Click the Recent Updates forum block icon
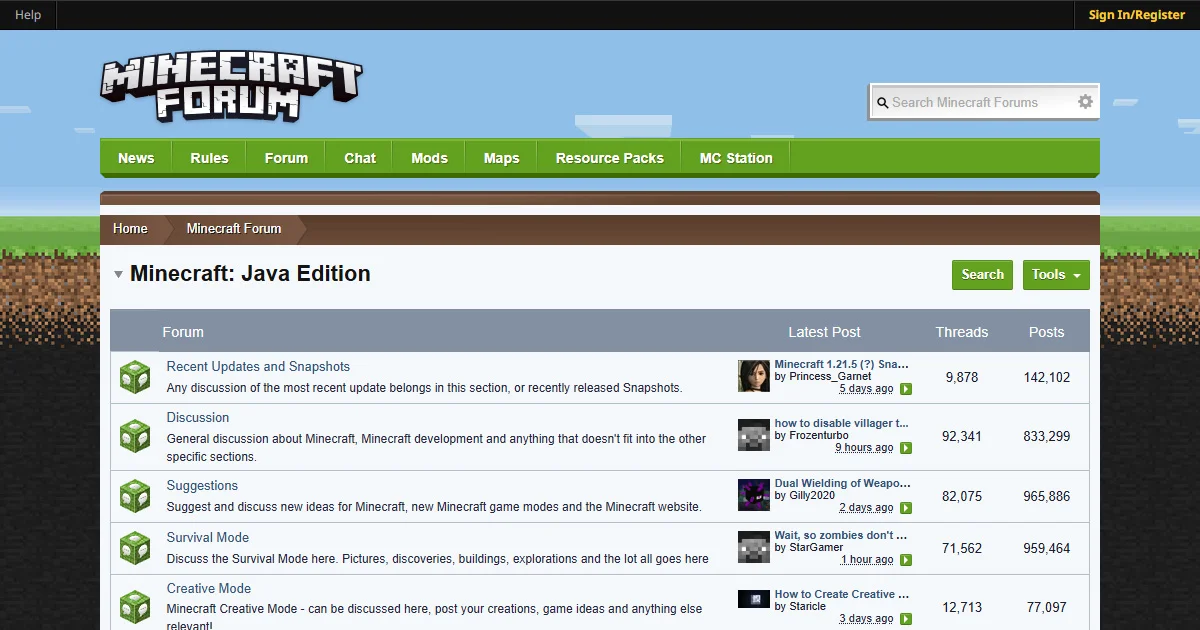 [135, 378]
